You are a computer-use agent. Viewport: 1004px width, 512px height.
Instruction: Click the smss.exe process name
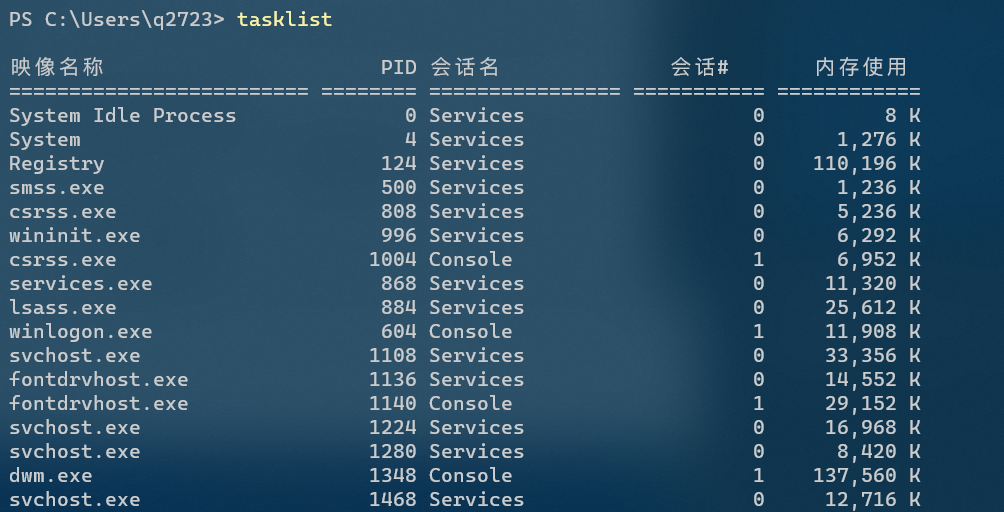[x=56, y=188]
